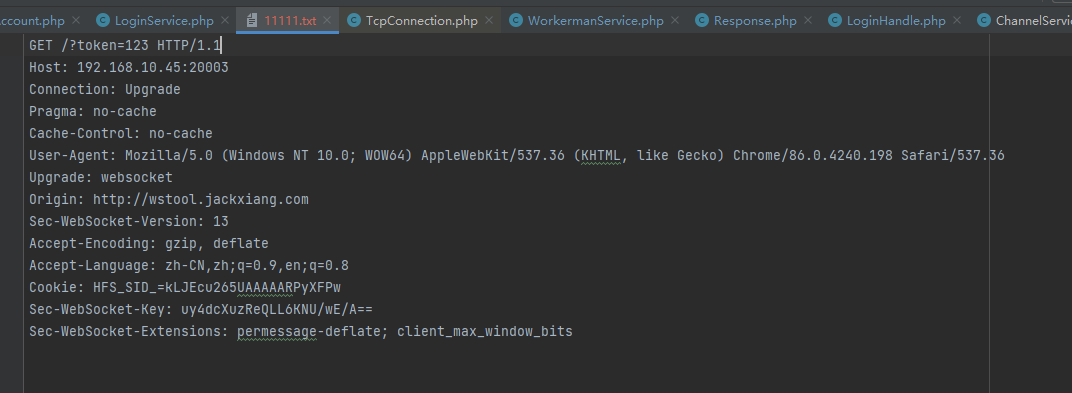The image size is (1072, 393).
Task: Switch to the Response.php tab
Action: [755, 21]
